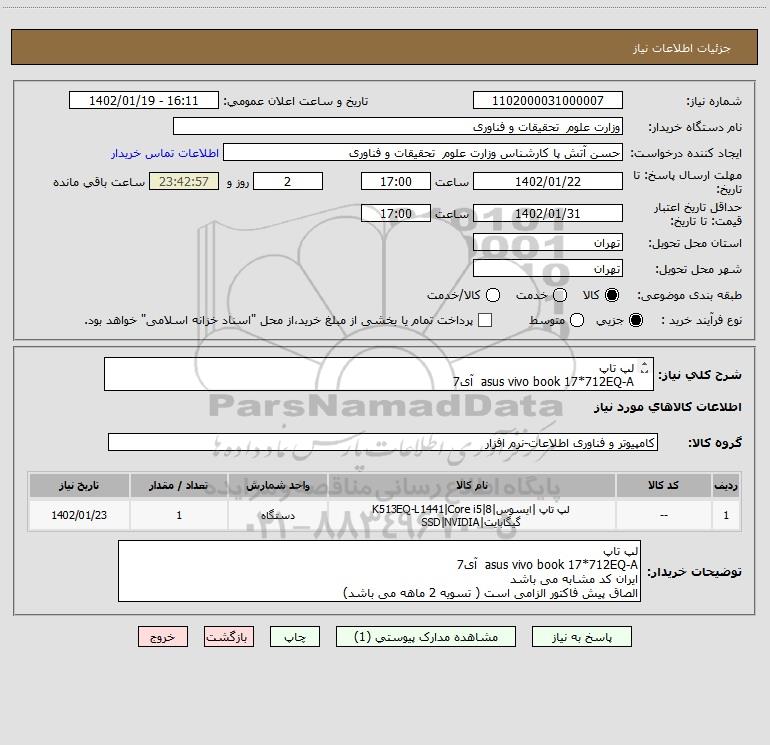The image size is (770, 745).
Task: Choose the کالا/خدمت radio option
Action: 493,295
